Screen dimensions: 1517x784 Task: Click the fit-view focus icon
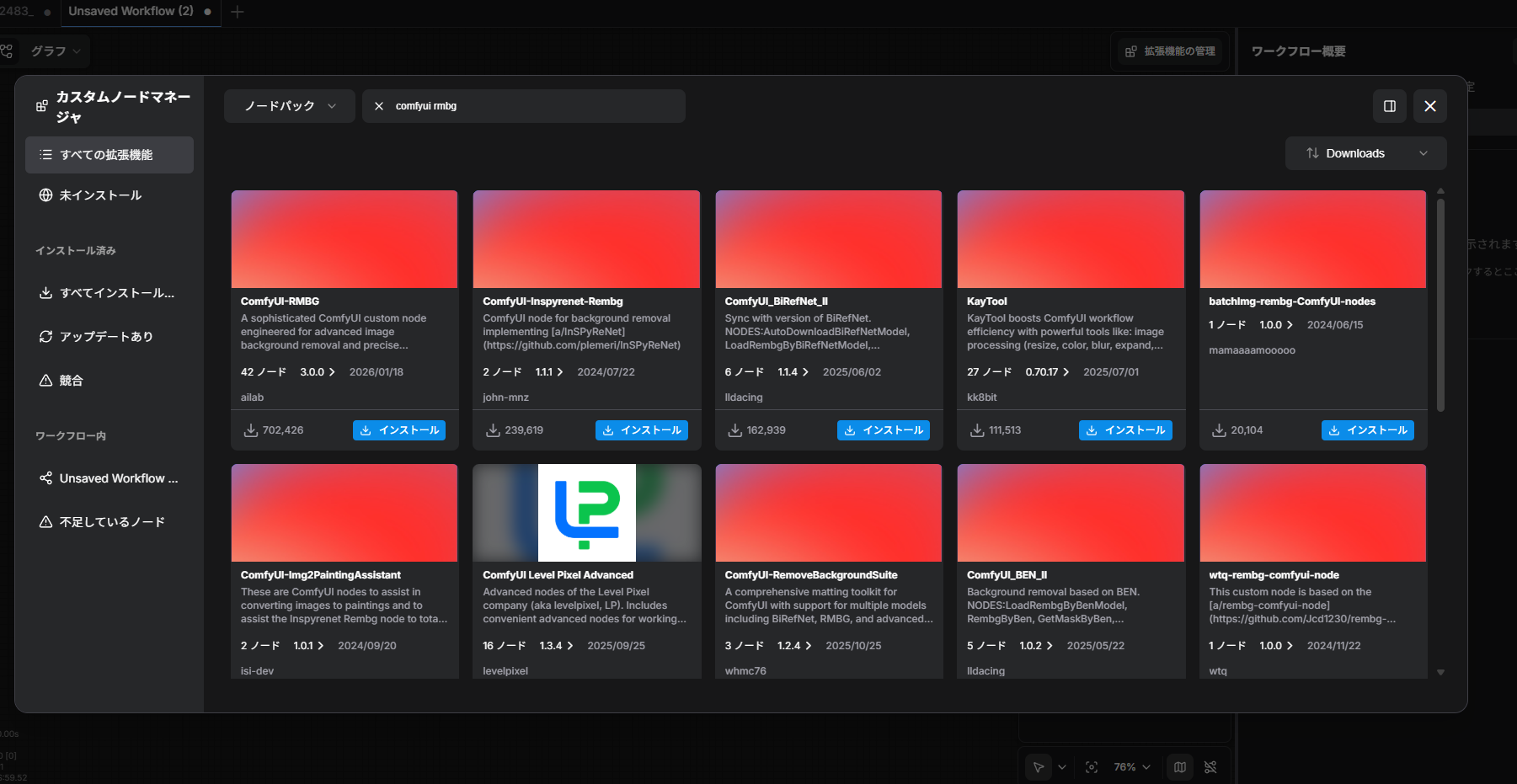1092,767
